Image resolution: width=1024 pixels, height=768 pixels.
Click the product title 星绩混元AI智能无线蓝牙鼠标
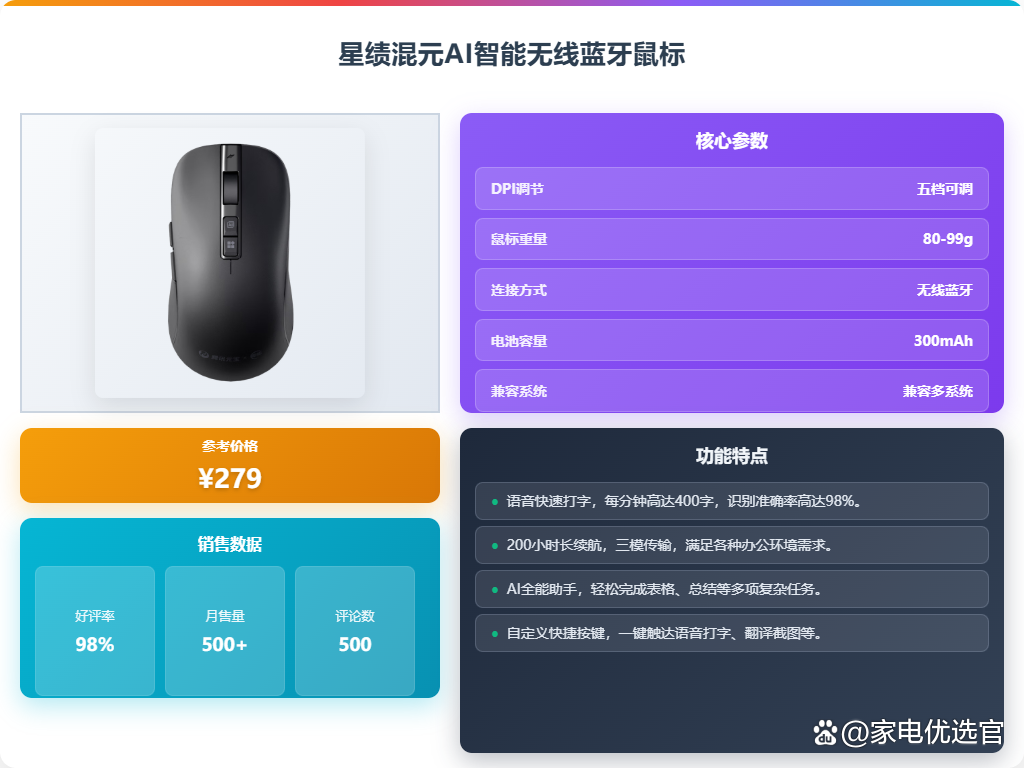coord(512,54)
